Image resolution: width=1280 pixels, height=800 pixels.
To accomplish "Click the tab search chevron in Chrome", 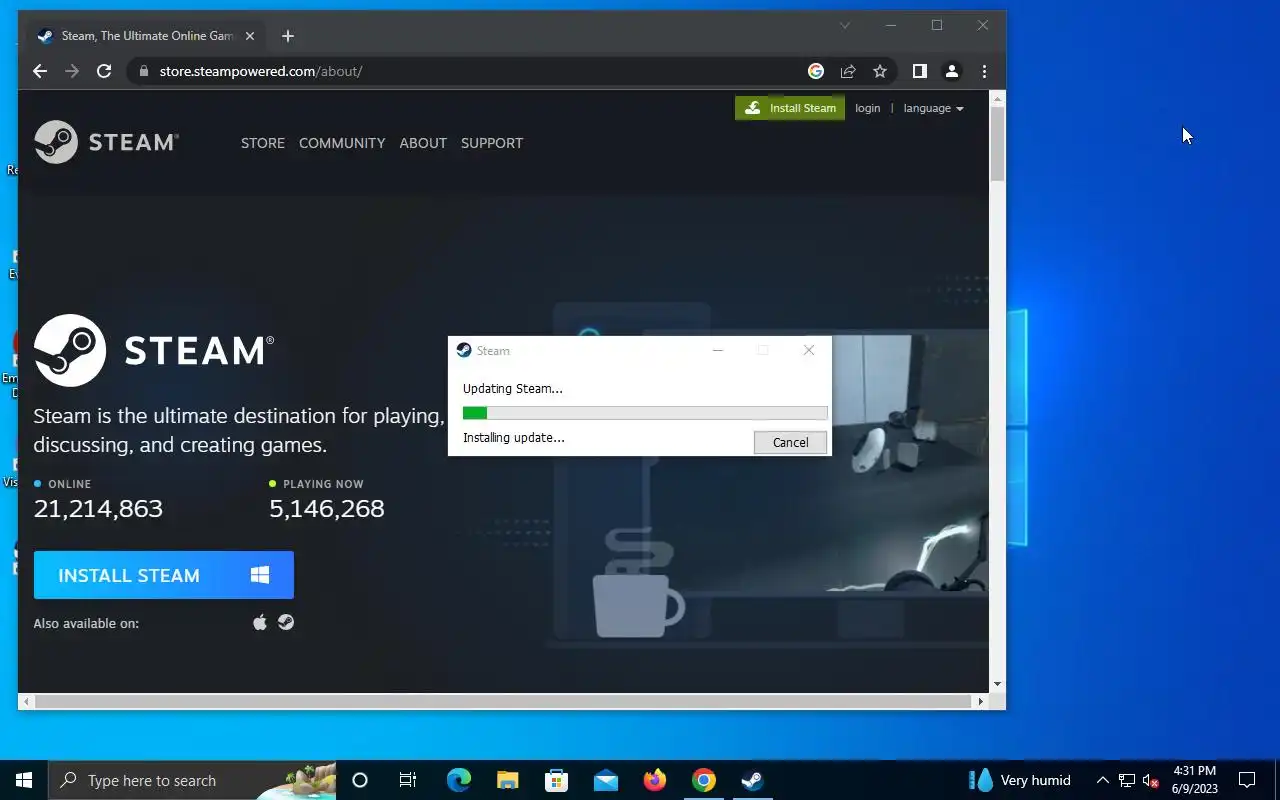I will (x=845, y=25).
